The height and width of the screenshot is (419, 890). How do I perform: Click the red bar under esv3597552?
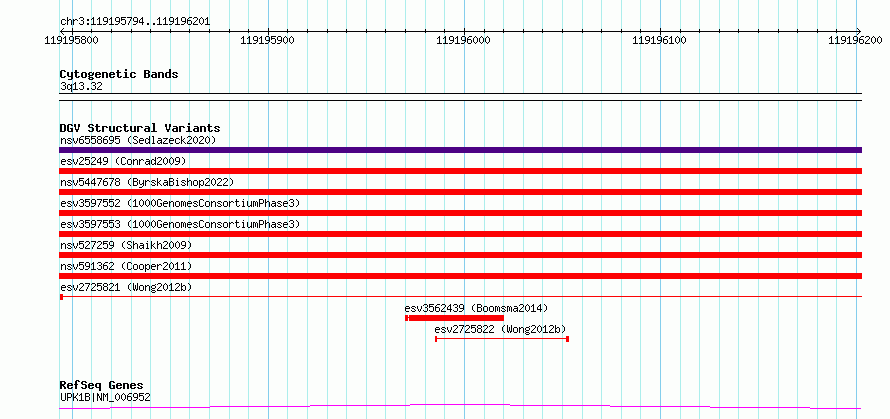460,213
